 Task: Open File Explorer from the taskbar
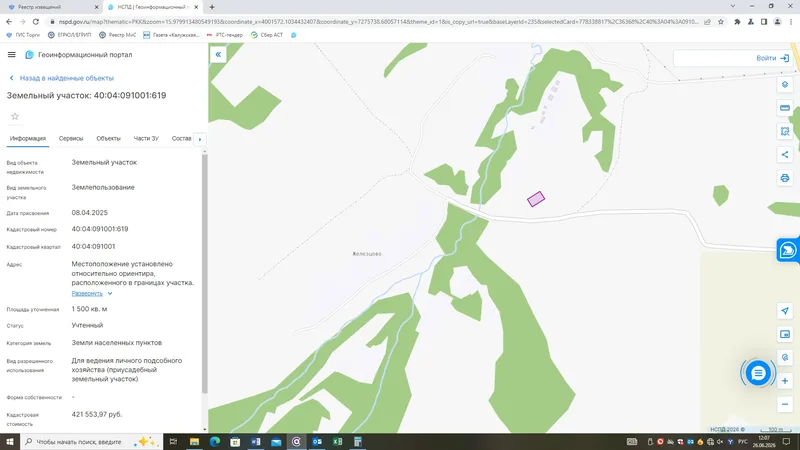point(194,442)
